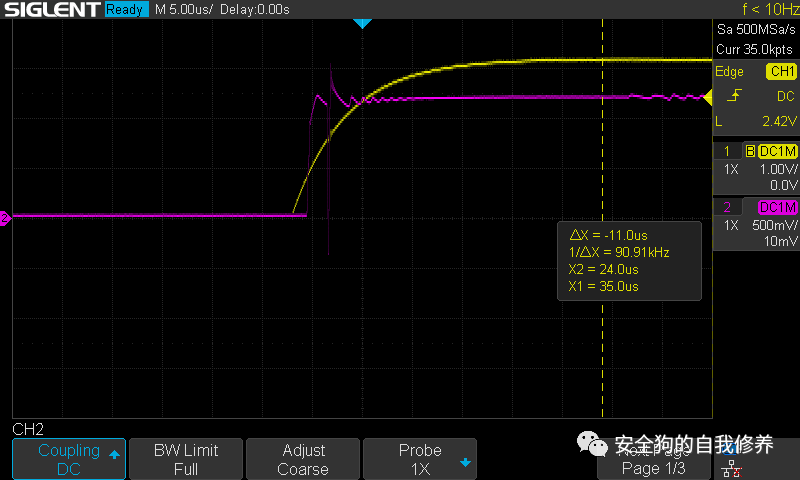Click the X2 = 24.0us cursor value

click(x=603, y=269)
